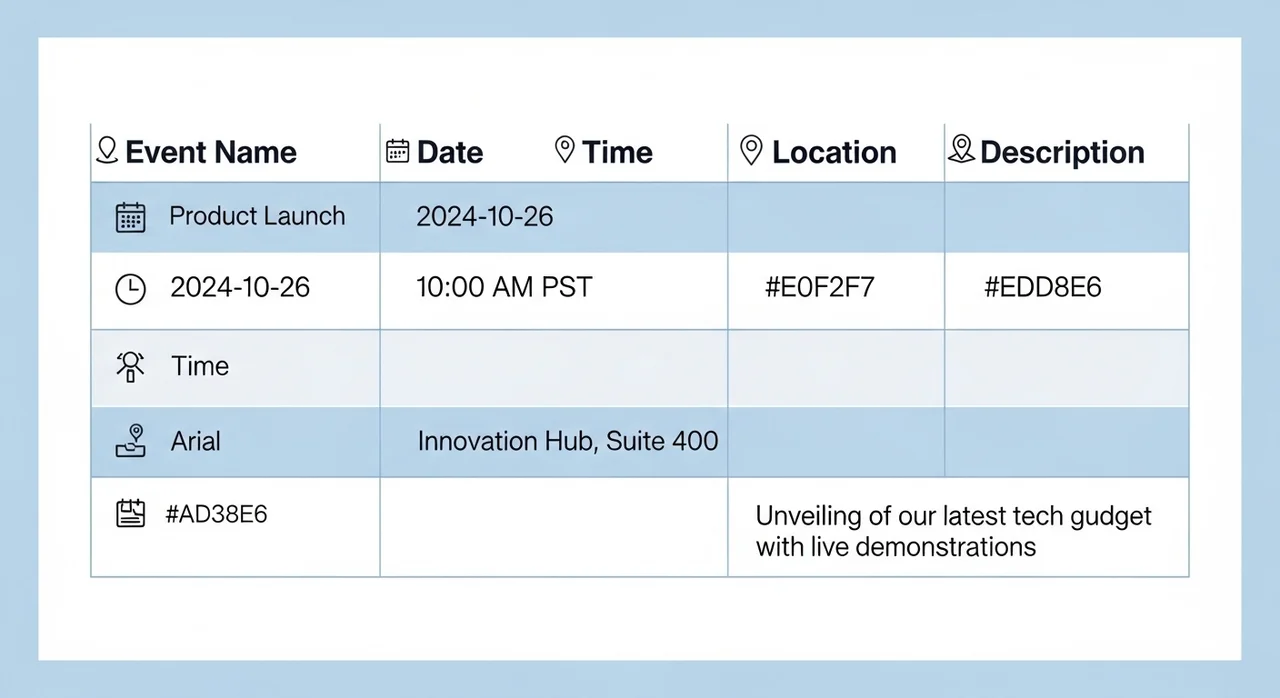1280x698 pixels.
Task: Select the Location column header text
Action: [834, 152]
